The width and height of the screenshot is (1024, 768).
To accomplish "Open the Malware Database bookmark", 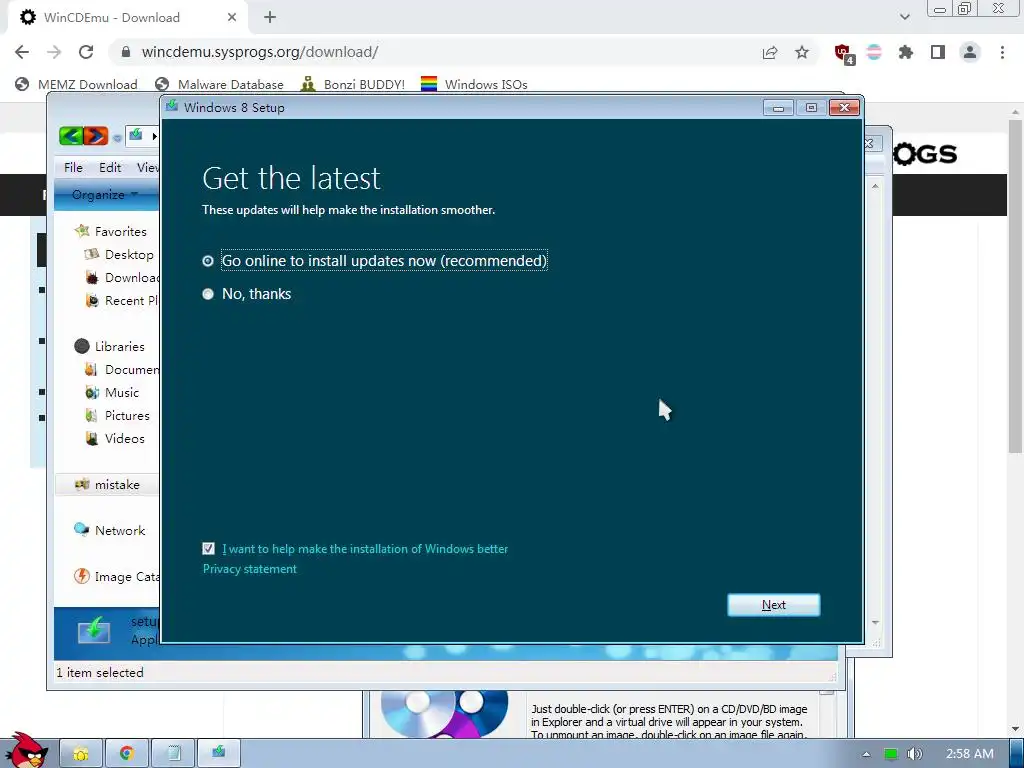I will tap(219, 84).
